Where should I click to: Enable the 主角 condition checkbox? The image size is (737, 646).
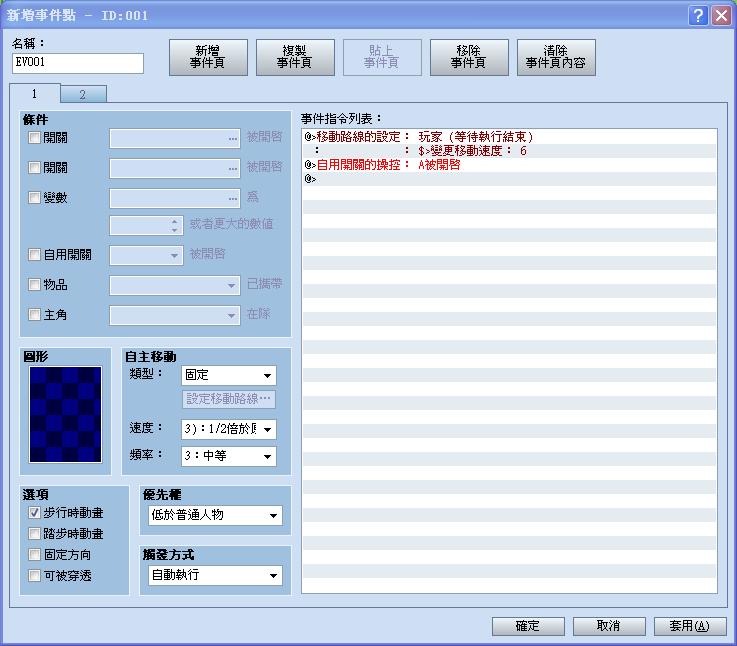pyautogui.click(x=34, y=315)
